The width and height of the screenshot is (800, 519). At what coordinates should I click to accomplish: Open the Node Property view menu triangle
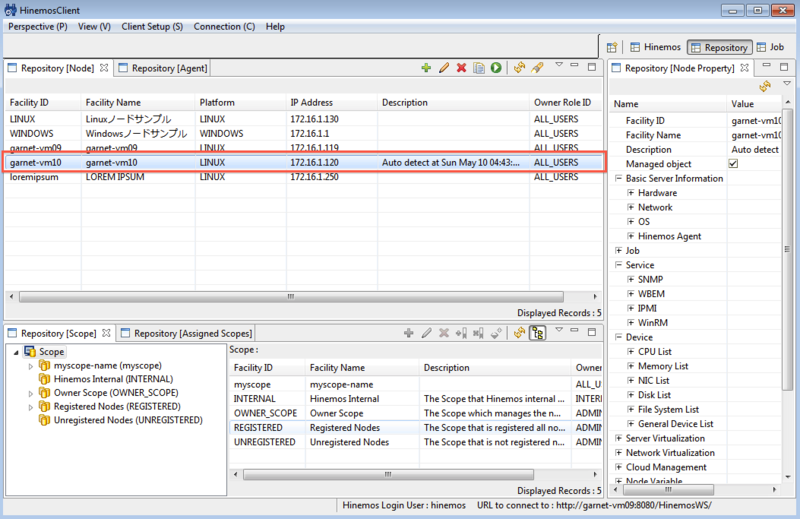[787, 83]
